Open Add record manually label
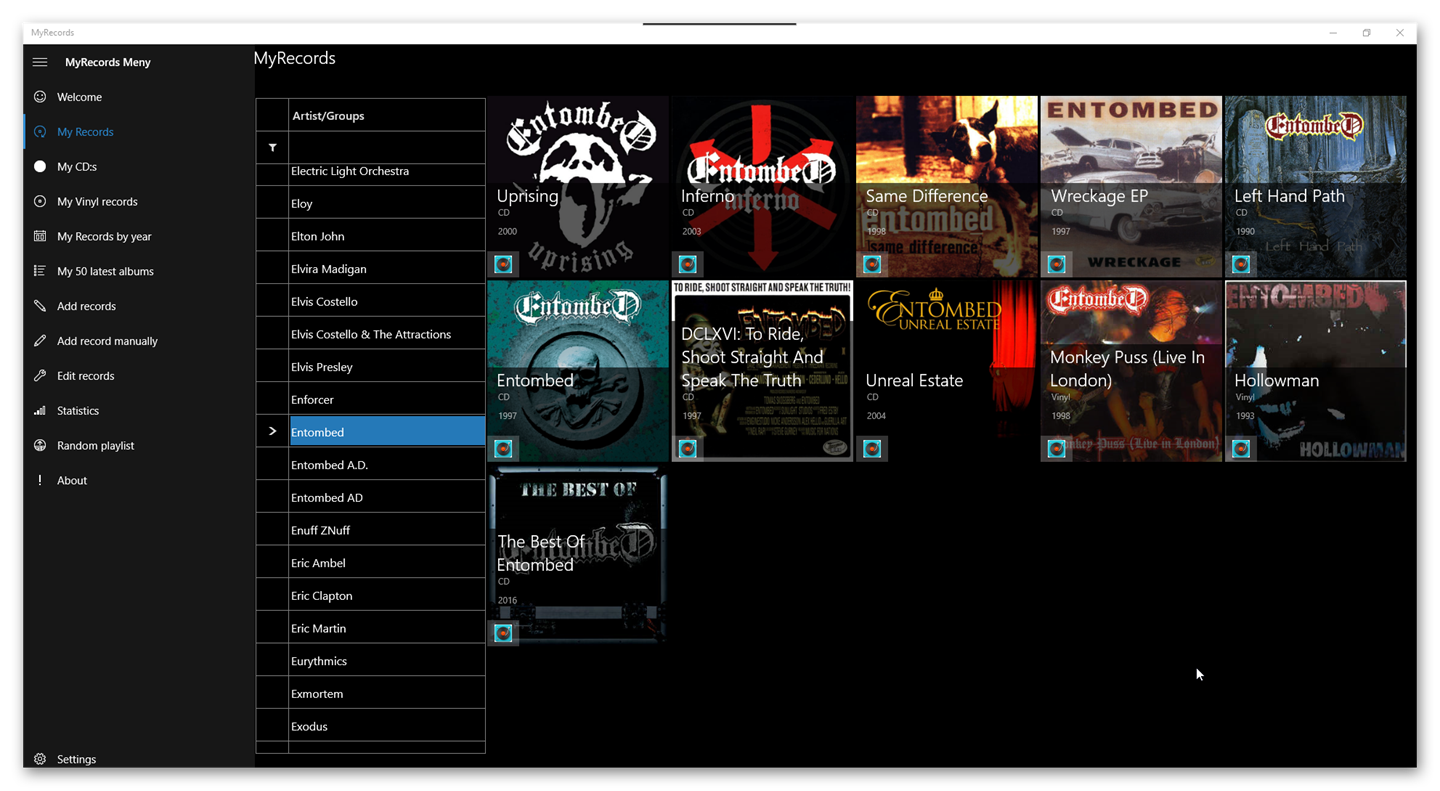This screenshot has height=791, width=1440. [107, 341]
